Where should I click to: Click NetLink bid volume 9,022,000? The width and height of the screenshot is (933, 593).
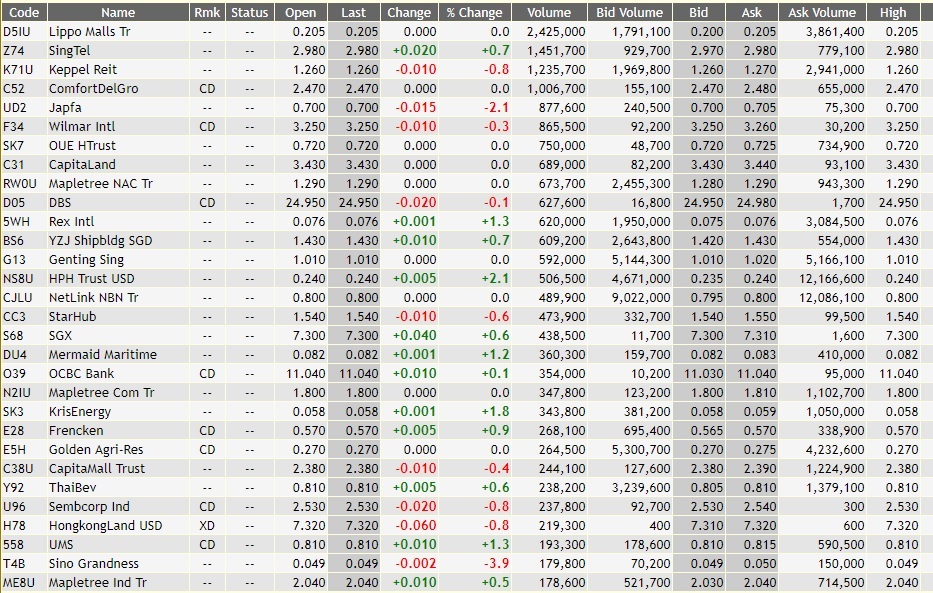click(641, 297)
